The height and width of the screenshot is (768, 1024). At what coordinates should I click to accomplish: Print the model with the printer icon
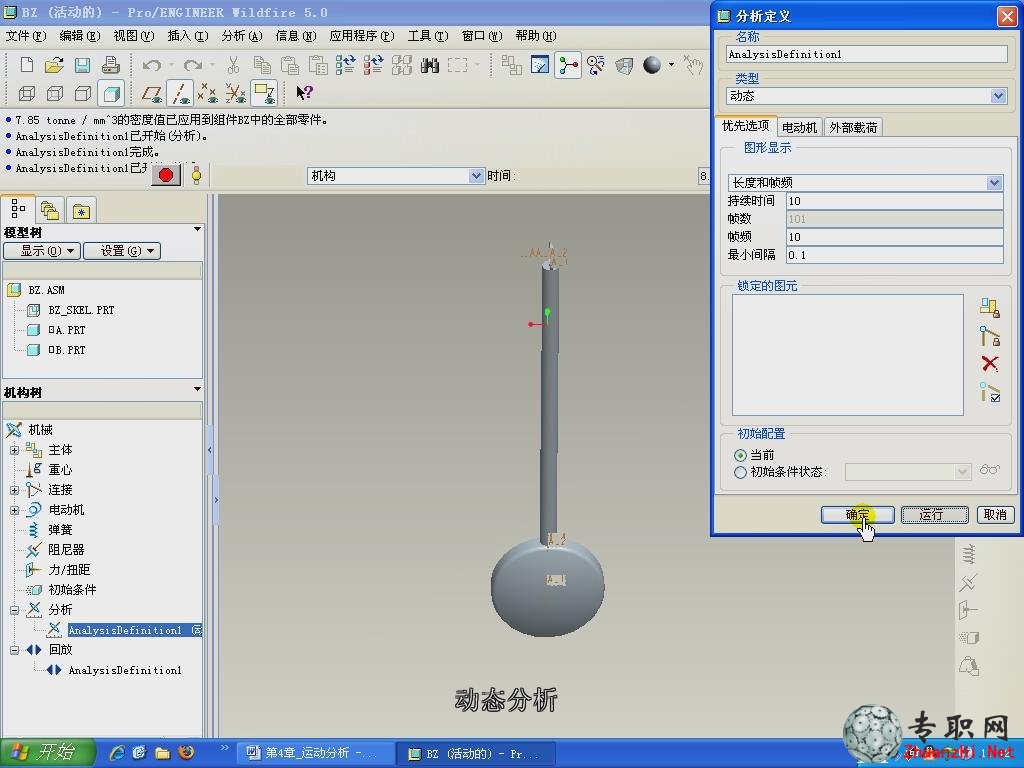[110, 65]
